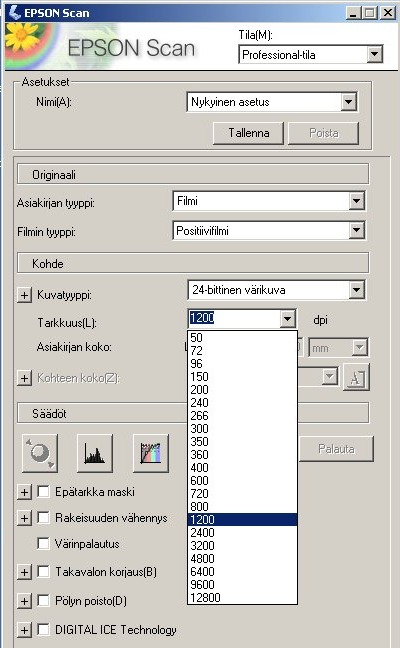Enable the Epätarkka maski checkbox
Viewport: 400px width, 648px height.
coord(43,491)
